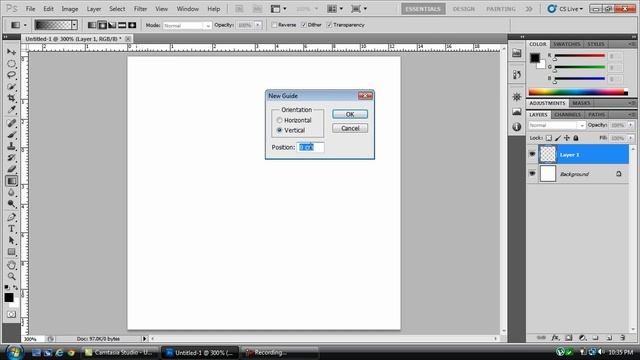Select the History Brush tool
This screenshot has height=360, width=640.
pos(11,158)
